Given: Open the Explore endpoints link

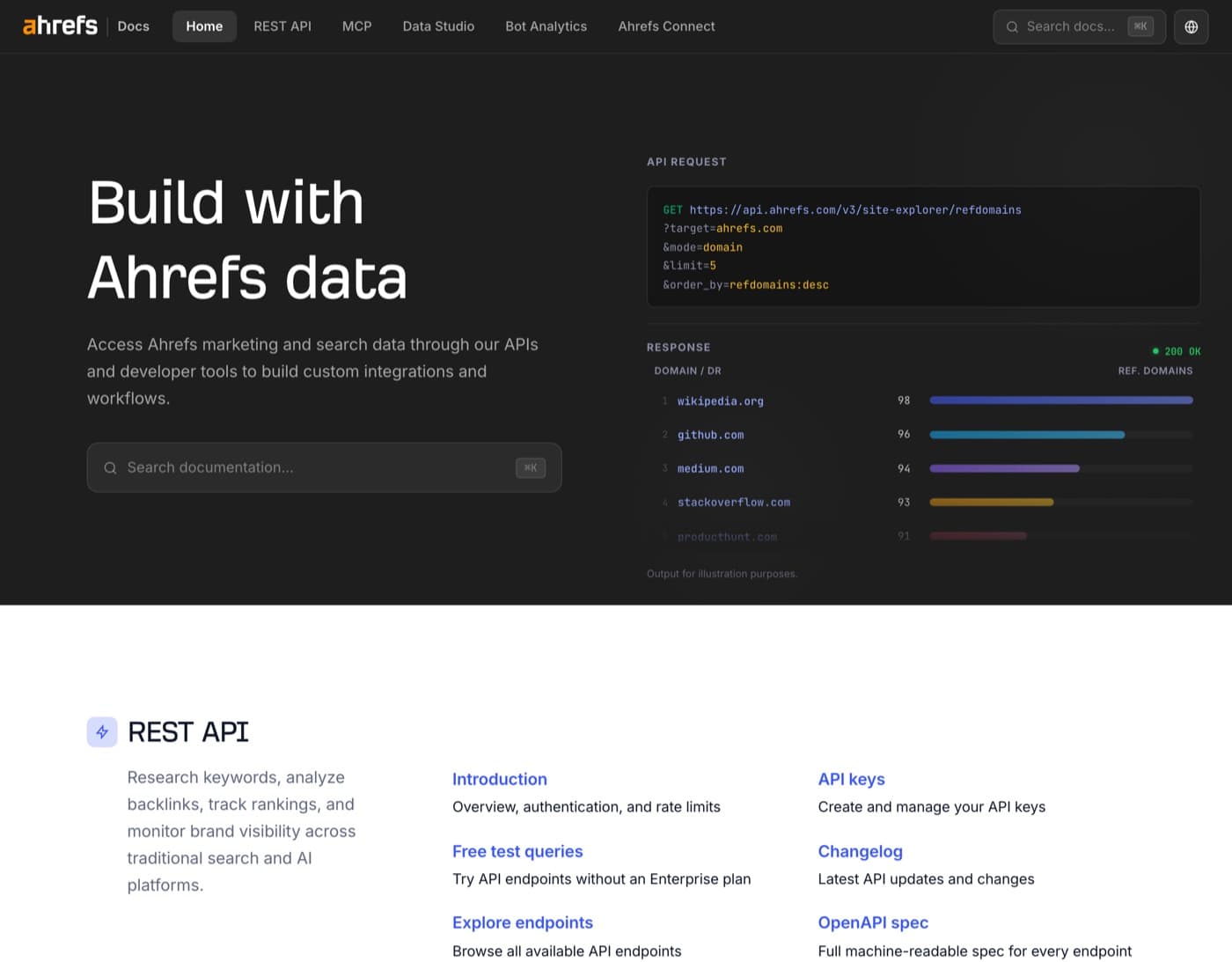Looking at the screenshot, I should tap(523, 922).
